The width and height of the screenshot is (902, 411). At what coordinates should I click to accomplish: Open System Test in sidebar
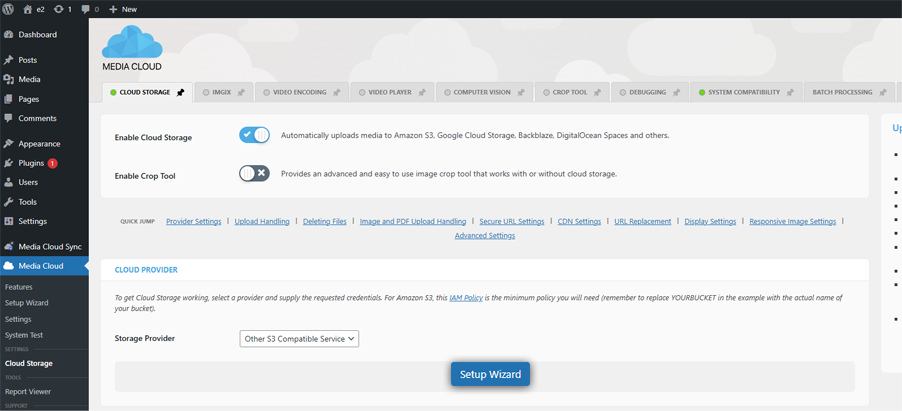coord(24,335)
